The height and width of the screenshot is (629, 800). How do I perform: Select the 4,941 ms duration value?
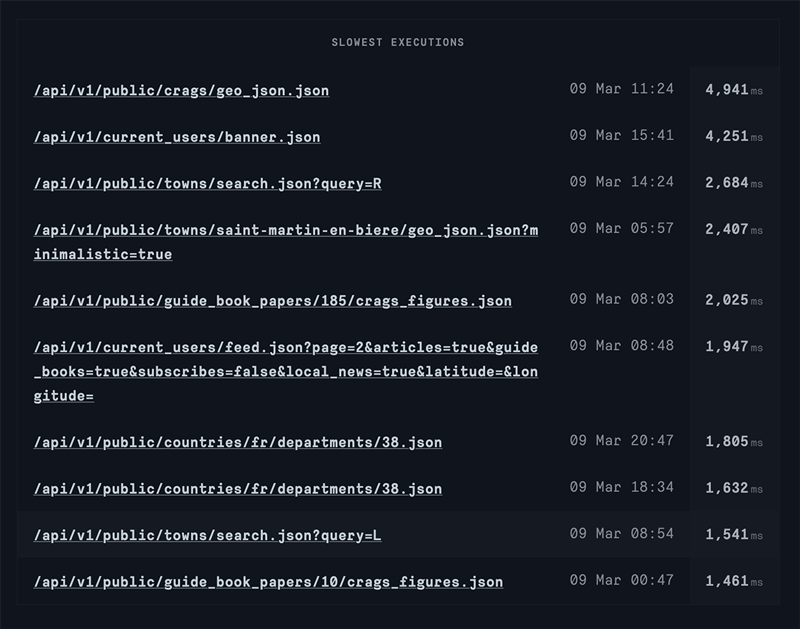[733, 91]
